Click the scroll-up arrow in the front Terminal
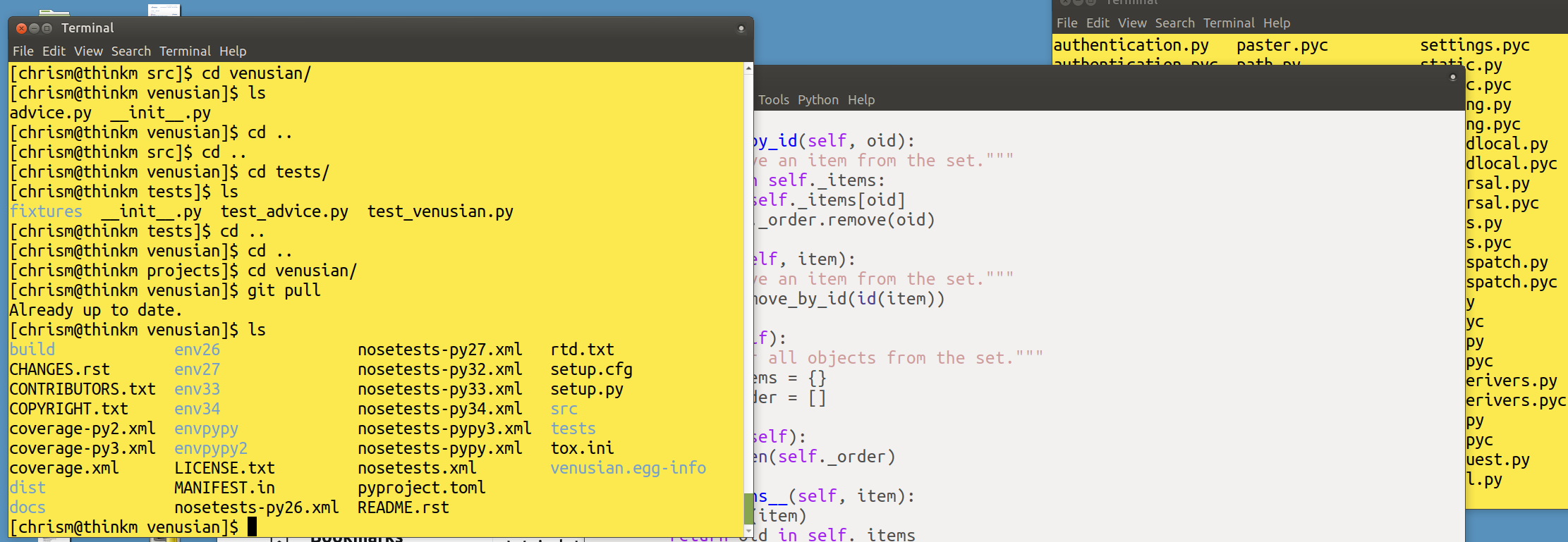 pyautogui.click(x=748, y=69)
